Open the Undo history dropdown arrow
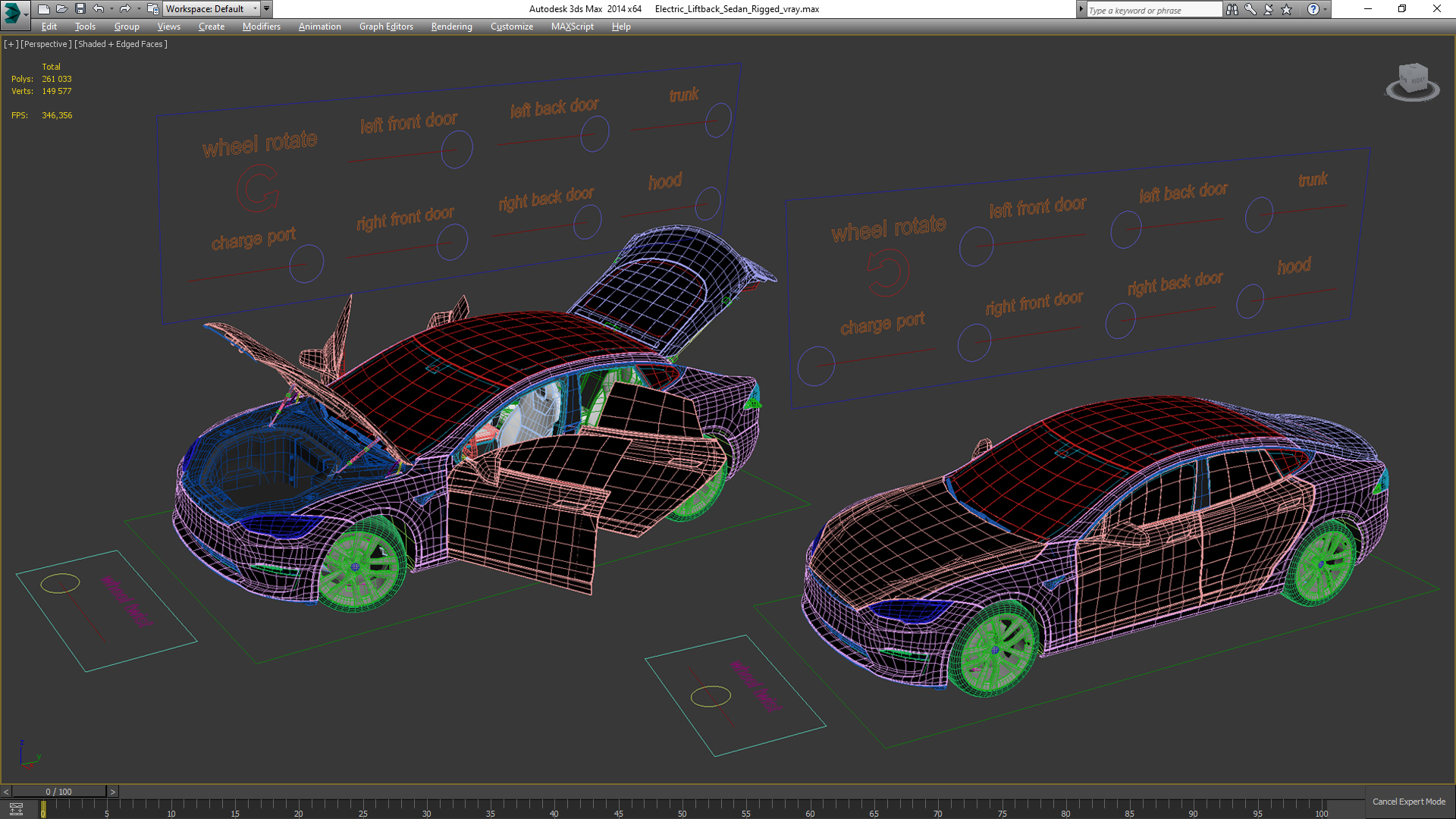The image size is (1456, 819). click(111, 9)
